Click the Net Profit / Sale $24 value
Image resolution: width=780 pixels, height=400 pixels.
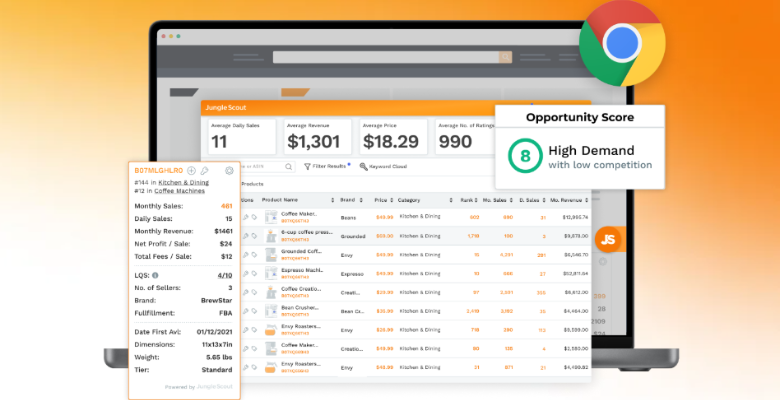coord(226,244)
